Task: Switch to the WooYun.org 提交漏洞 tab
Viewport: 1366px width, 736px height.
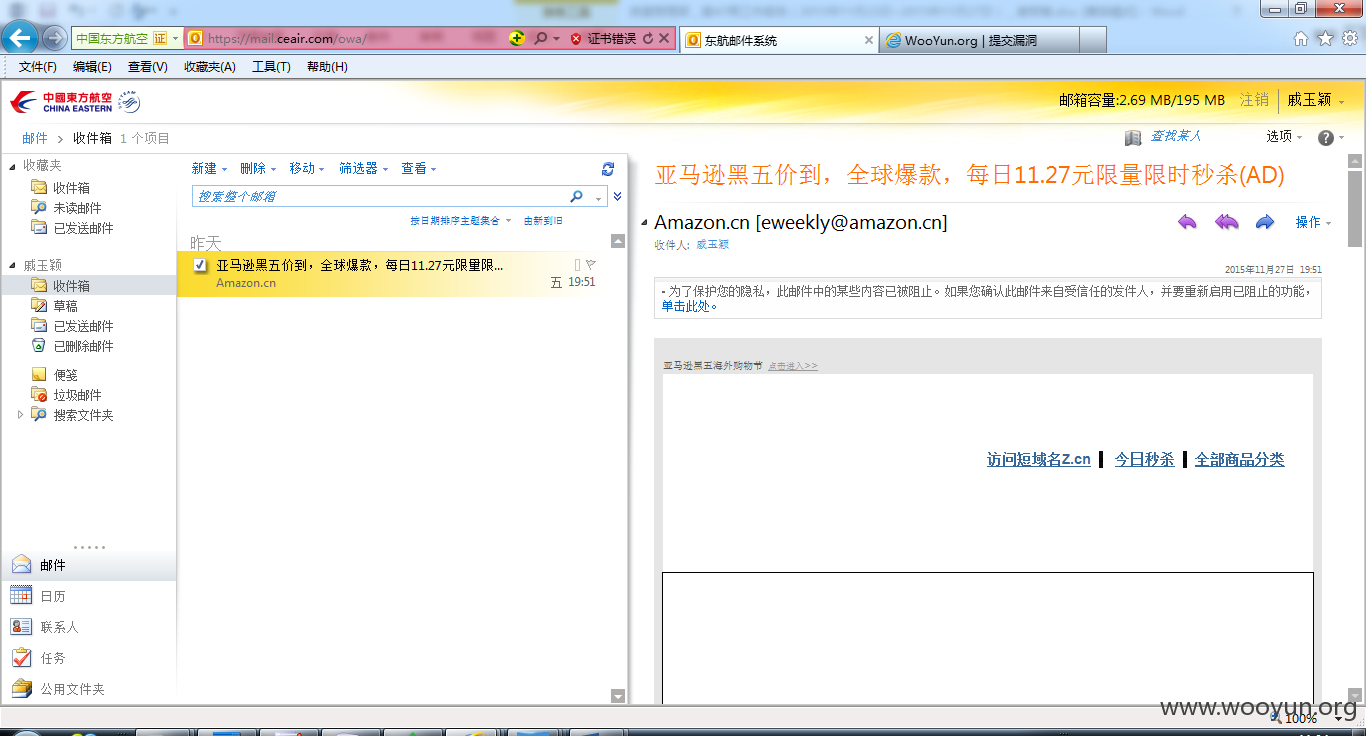Action: (x=980, y=40)
